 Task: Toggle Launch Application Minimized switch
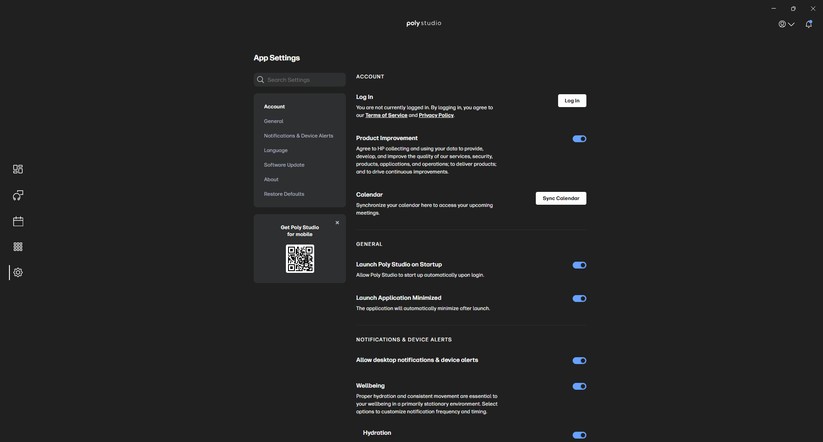coord(579,299)
